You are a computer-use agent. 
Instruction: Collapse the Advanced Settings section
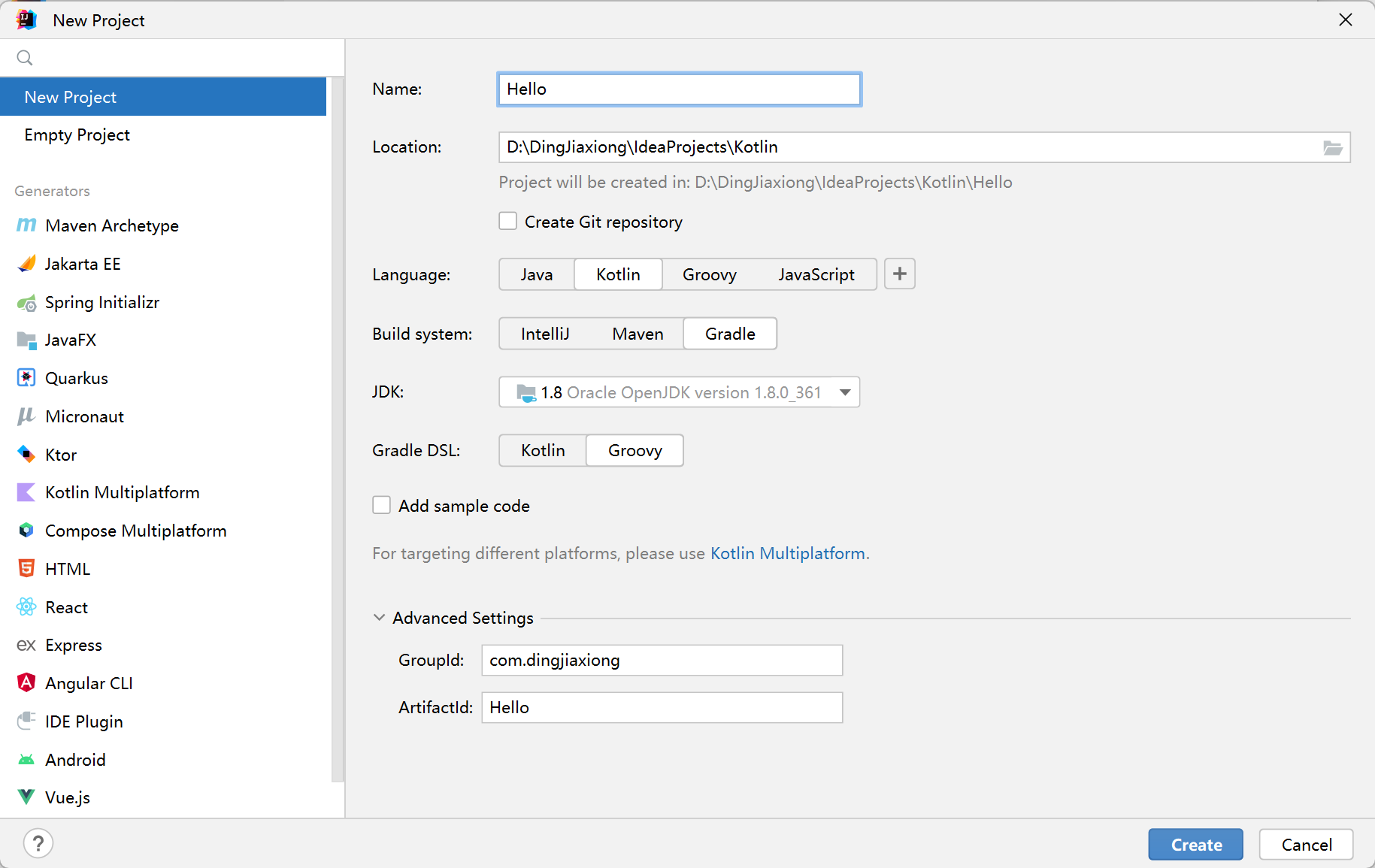click(x=380, y=618)
